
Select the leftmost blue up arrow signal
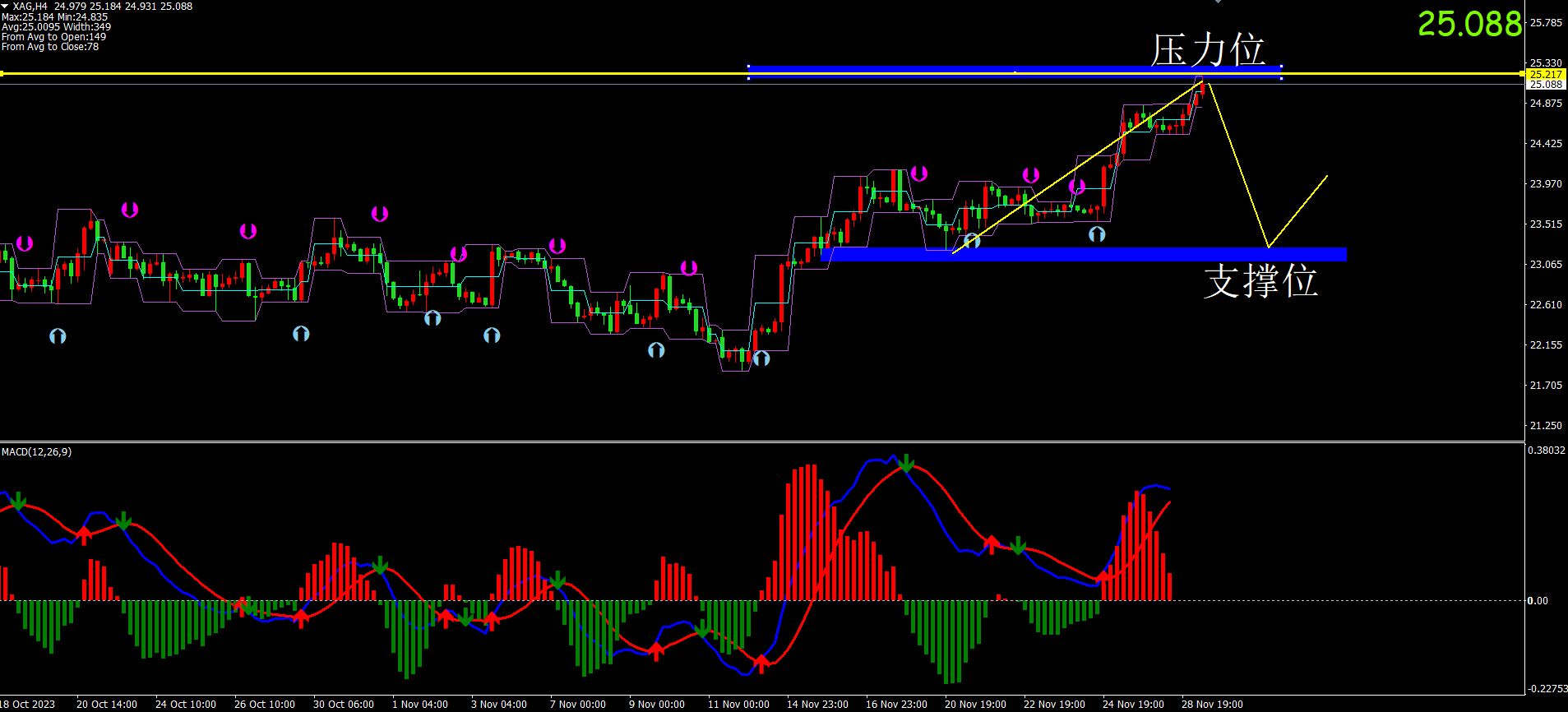point(58,335)
